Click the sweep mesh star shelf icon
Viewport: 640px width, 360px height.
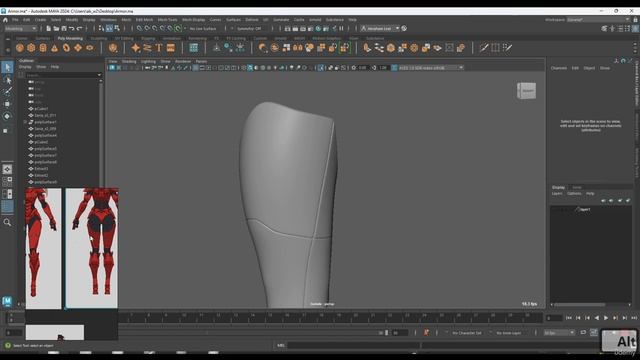click(136, 48)
